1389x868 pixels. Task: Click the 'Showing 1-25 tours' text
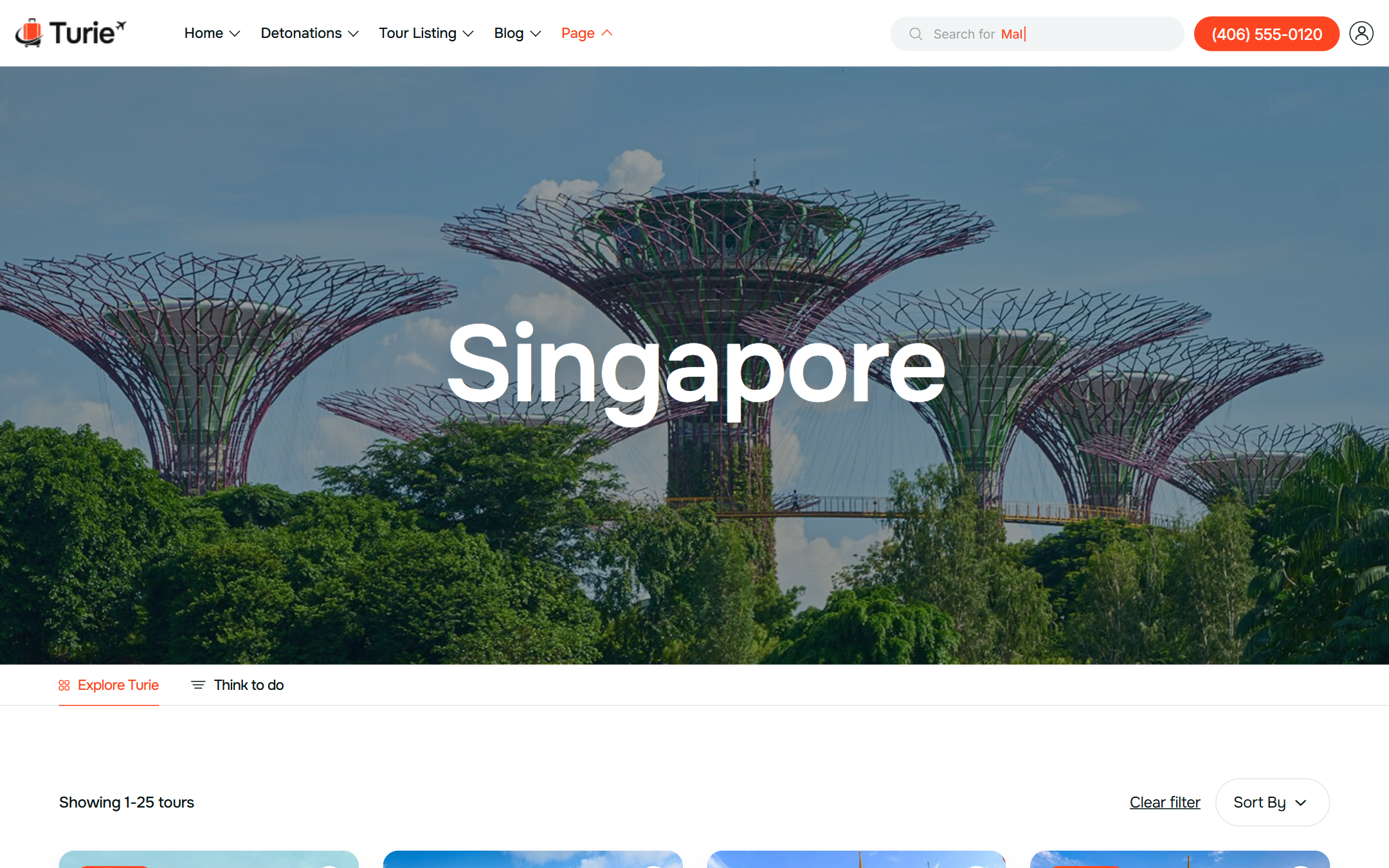[x=127, y=802]
